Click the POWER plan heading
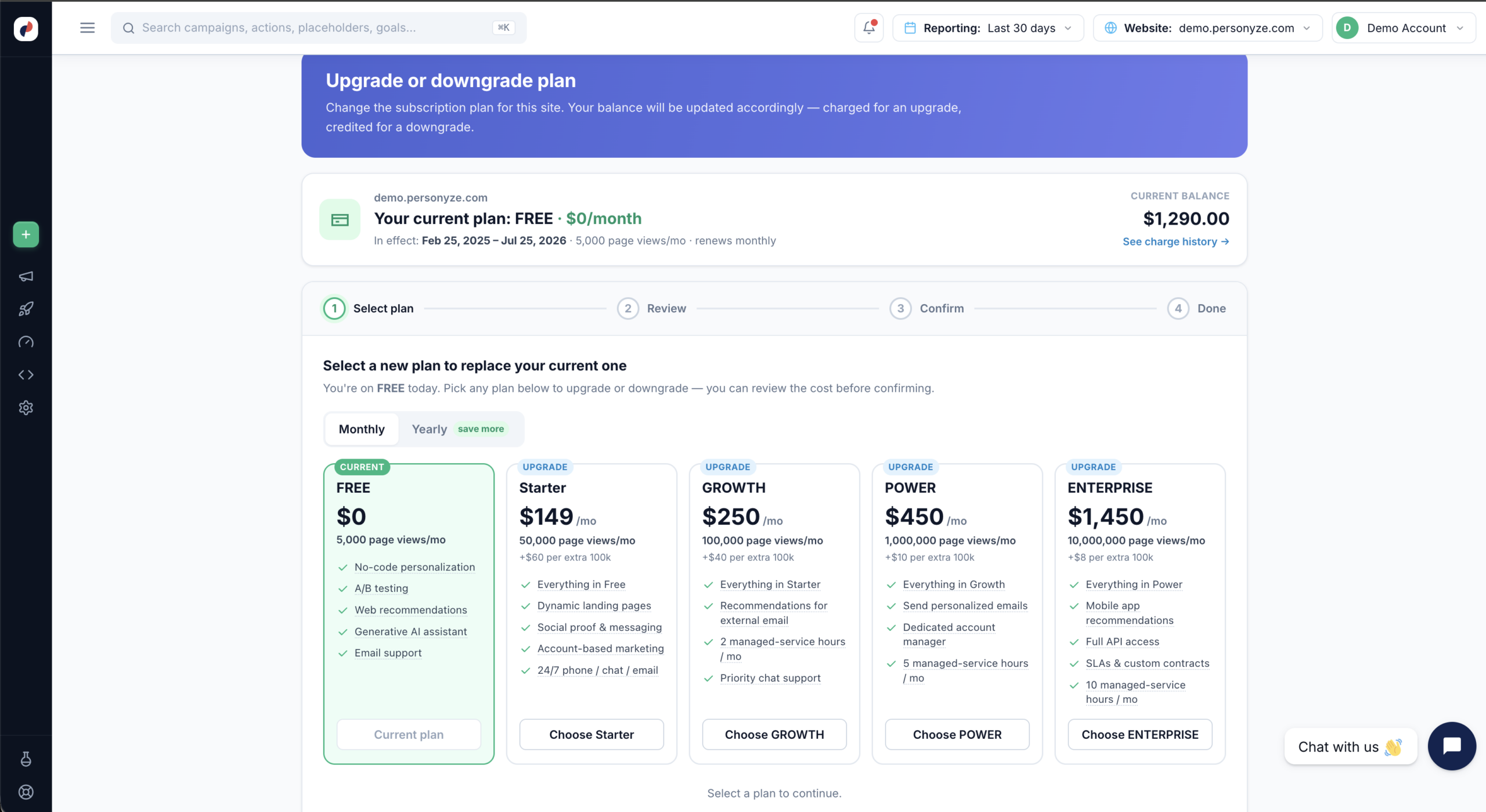The image size is (1486, 812). coord(910,488)
